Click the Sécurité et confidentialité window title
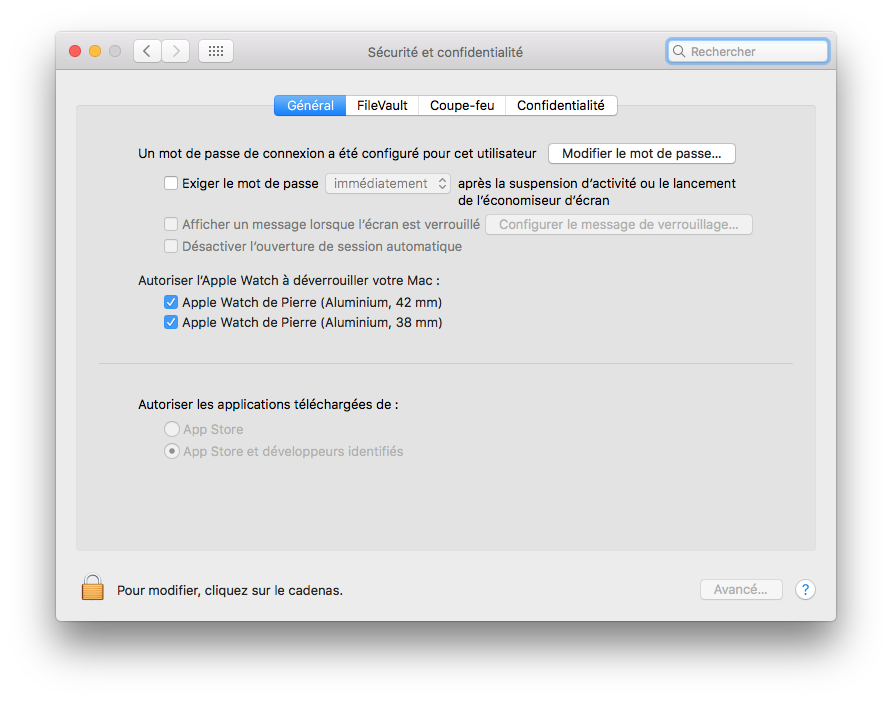This screenshot has width=892, height=701. (445, 52)
